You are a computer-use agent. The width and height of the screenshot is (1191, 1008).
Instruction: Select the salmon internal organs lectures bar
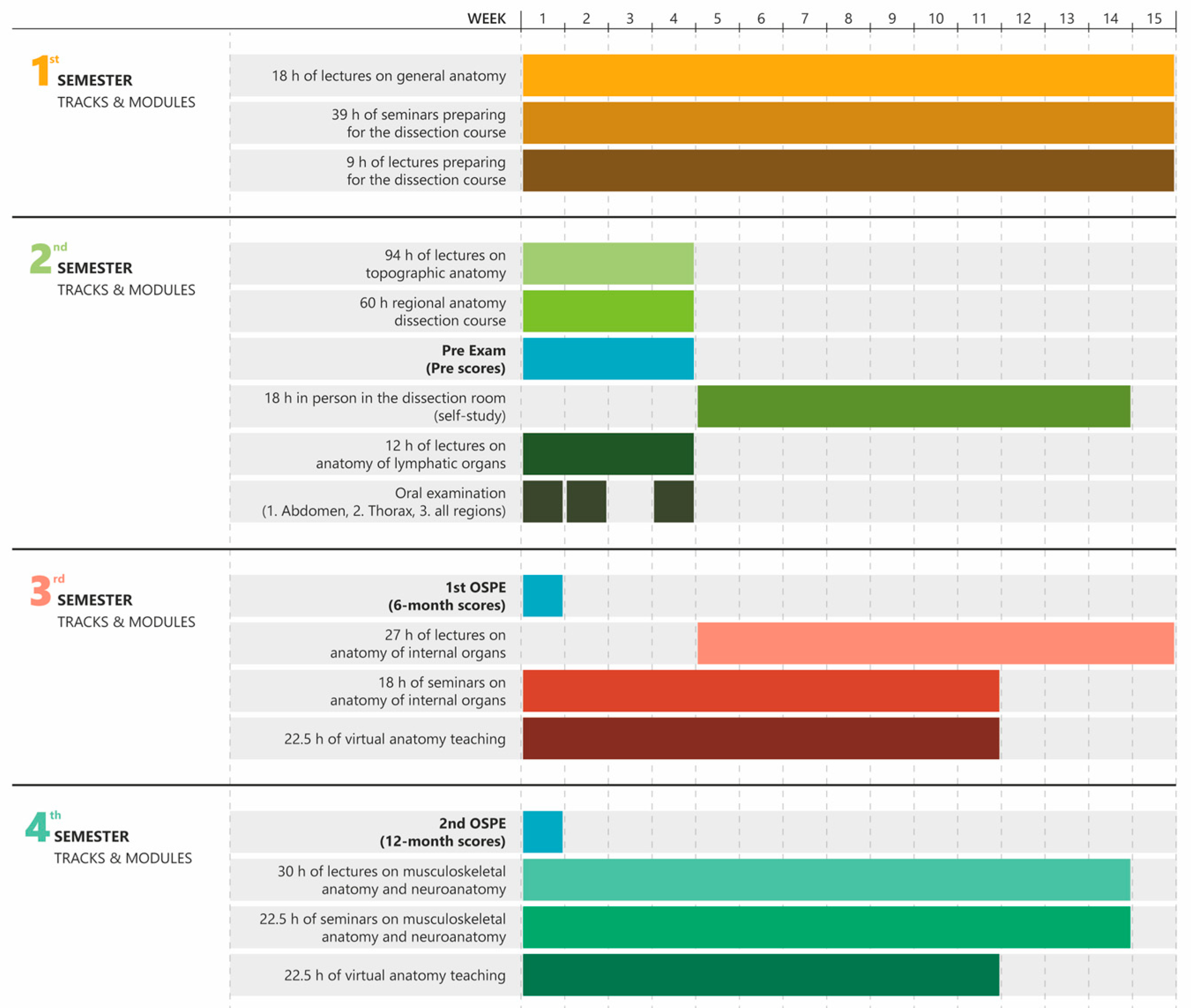pyautogui.click(x=935, y=643)
